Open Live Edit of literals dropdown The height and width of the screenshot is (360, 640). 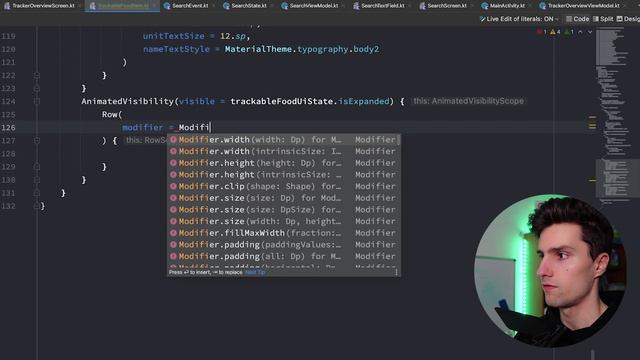519,19
